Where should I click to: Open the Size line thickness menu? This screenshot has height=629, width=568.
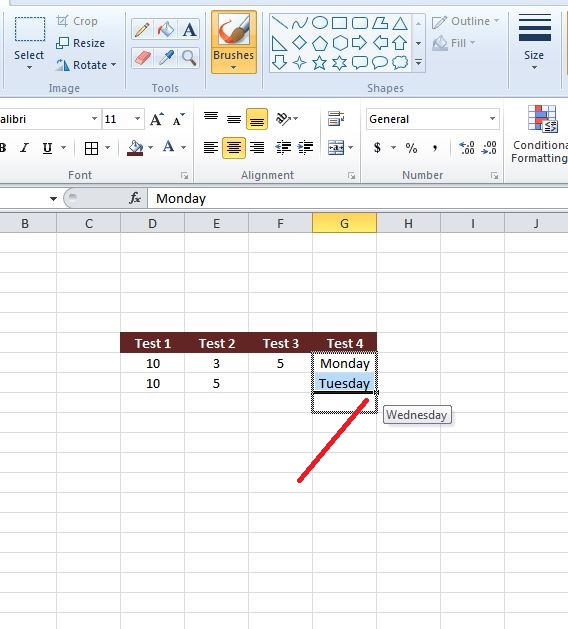(x=534, y=42)
